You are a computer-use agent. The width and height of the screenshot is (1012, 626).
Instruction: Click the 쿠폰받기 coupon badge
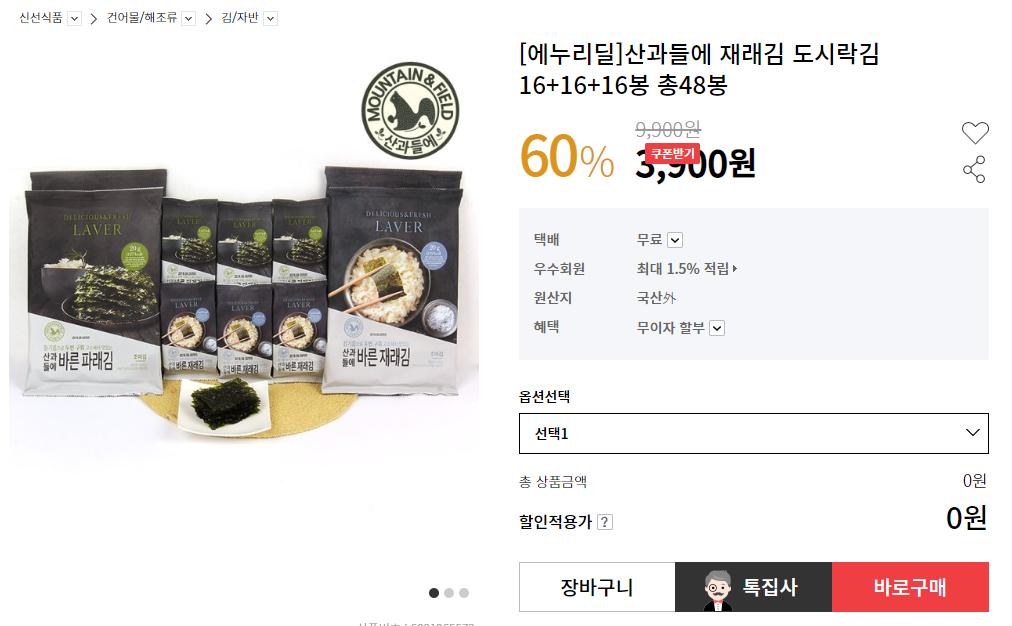click(673, 154)
